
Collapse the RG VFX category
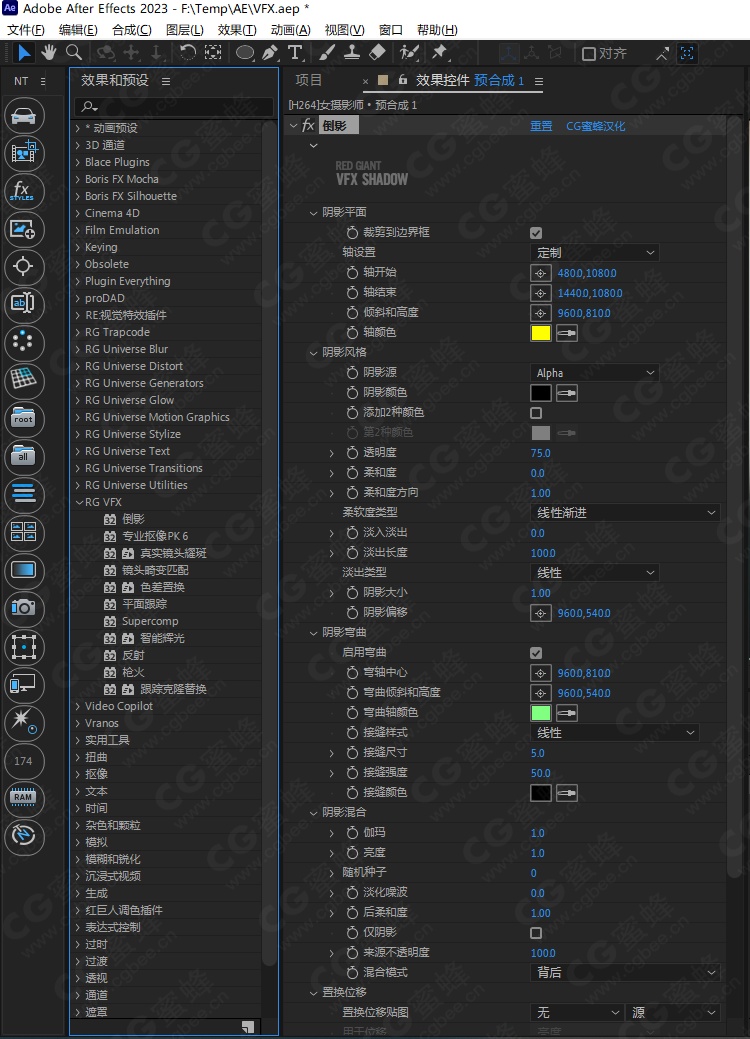click(x=79, y=502)
